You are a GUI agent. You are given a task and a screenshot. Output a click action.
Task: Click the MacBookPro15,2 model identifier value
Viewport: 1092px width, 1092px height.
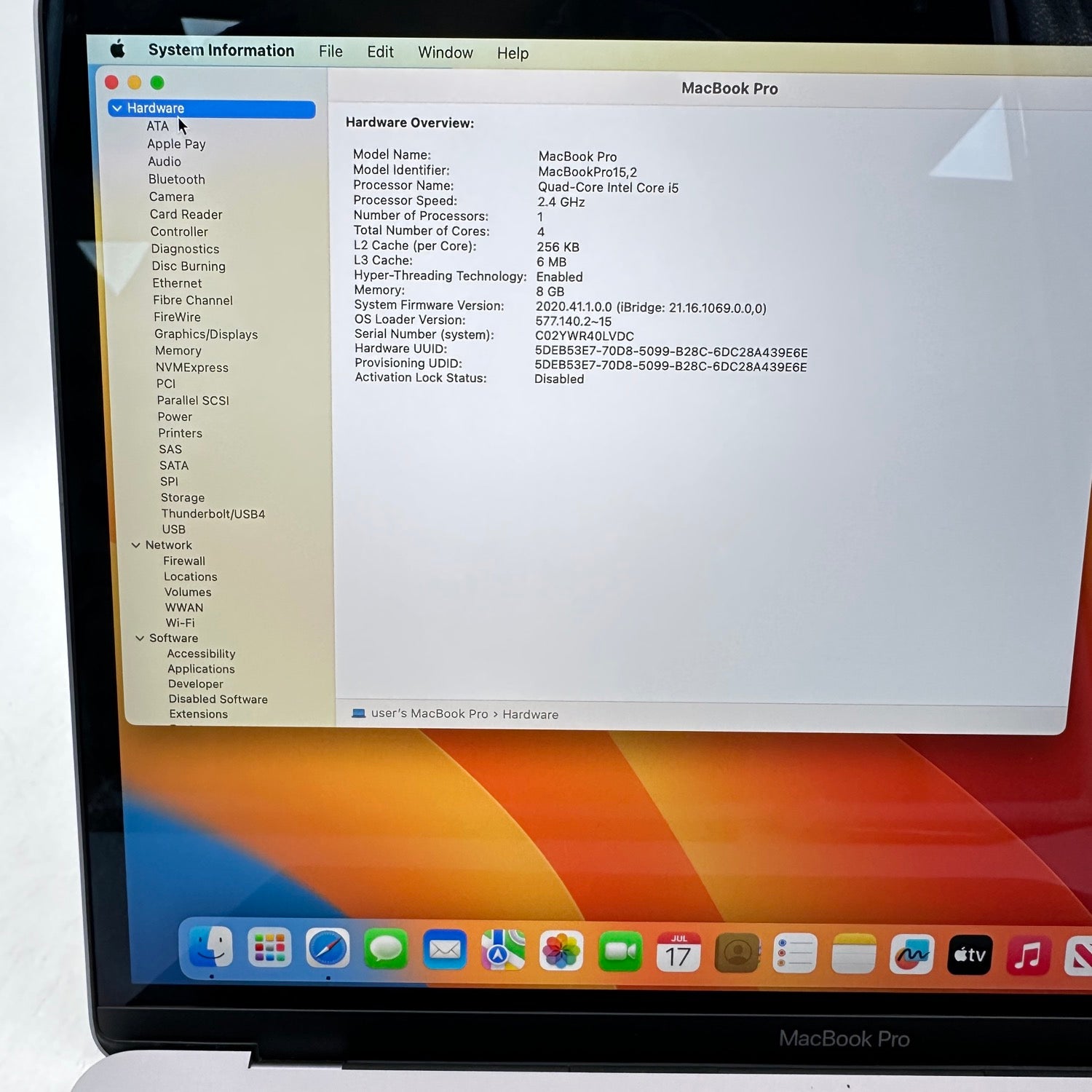tap(587, 173)
